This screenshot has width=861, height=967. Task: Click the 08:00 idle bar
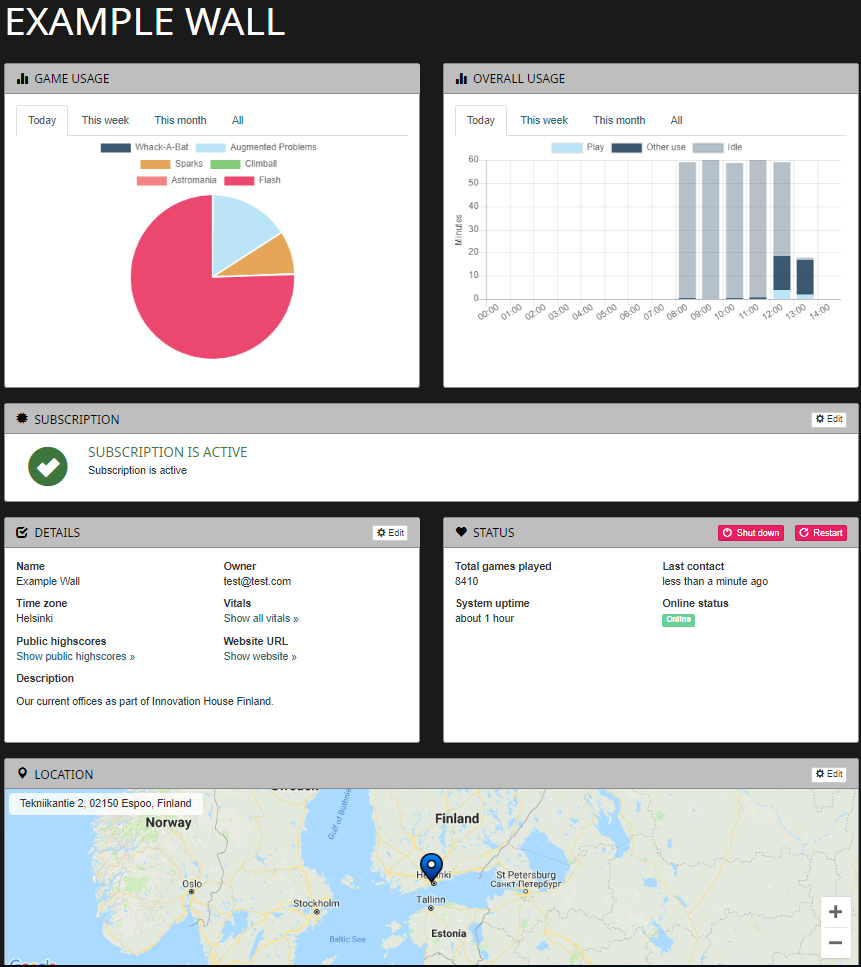[687, 231]
